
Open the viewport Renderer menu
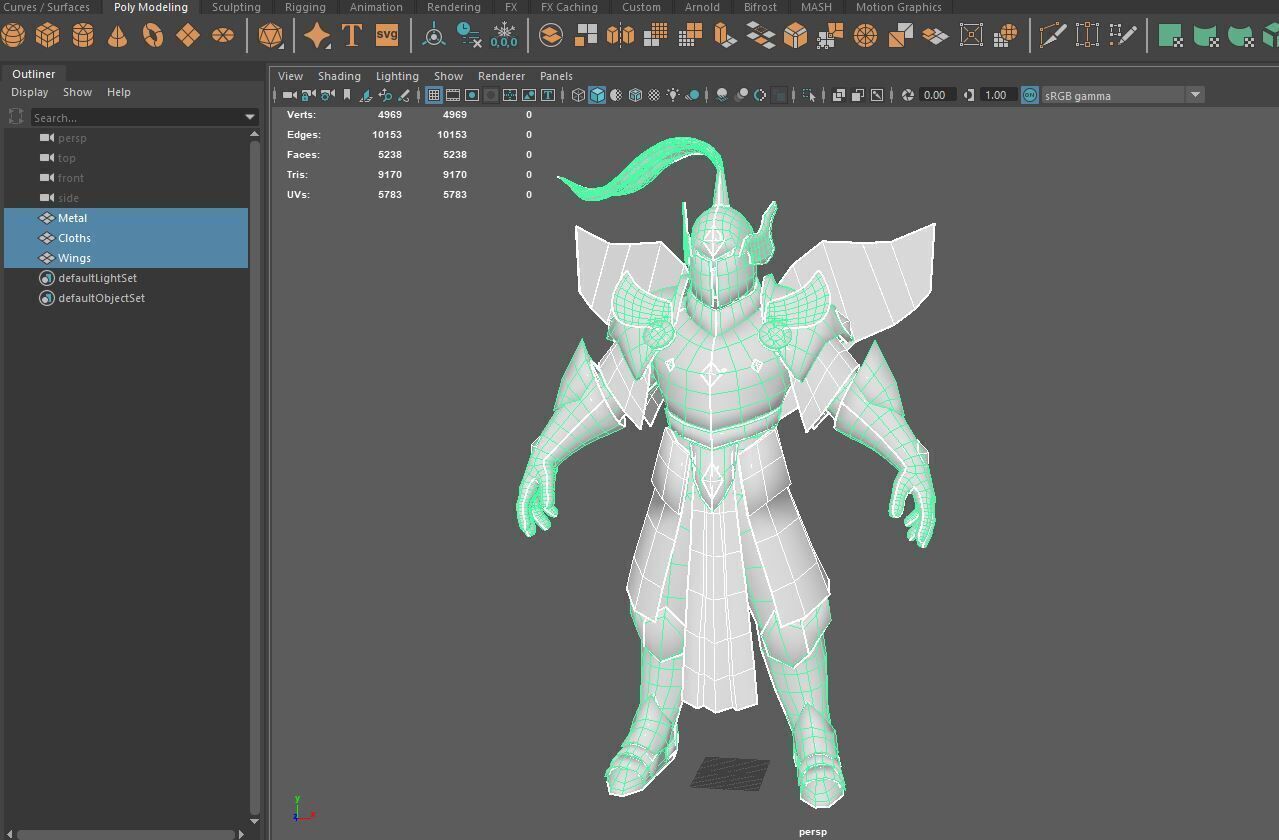501,76
